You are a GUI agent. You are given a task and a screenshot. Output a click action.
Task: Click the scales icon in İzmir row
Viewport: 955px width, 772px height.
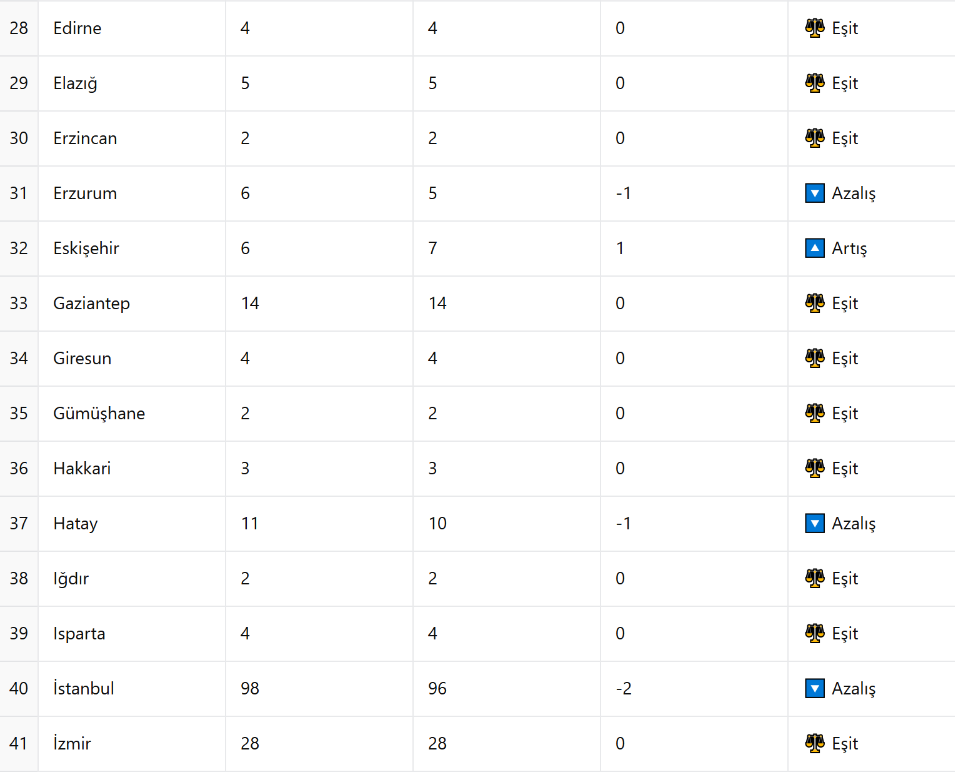(x=814, y=743)
